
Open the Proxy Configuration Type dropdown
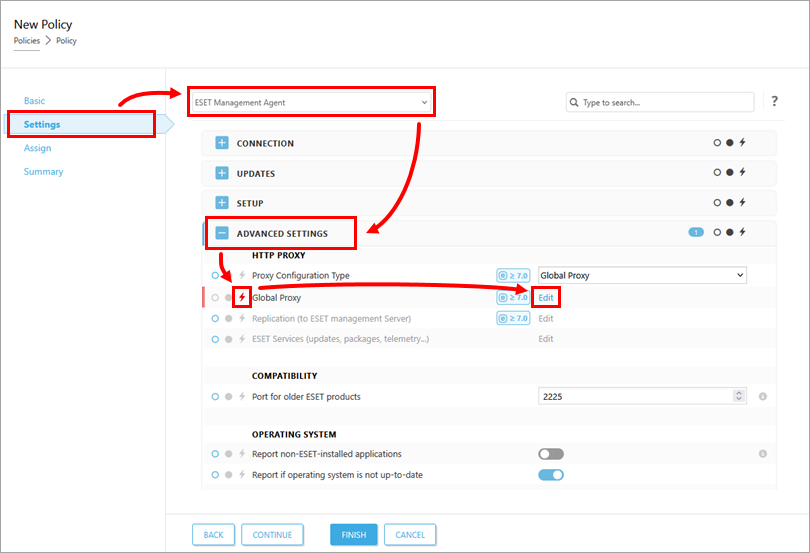pyautogui.click(x=642, y=275)
